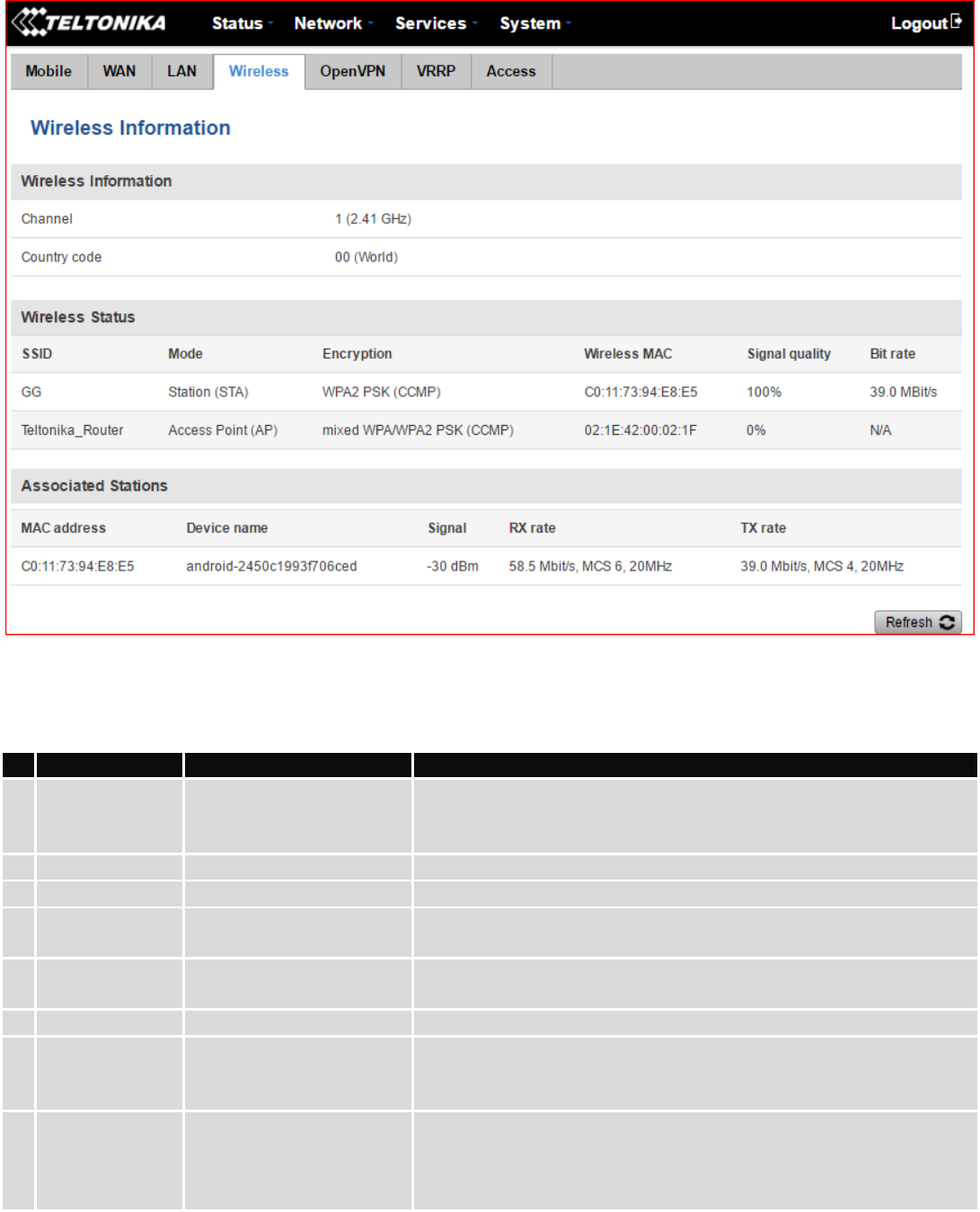Screen dimensions: 980x1212
Task: Click device name android-2450c1993f706ced
Action: pyautogui.click(x=271, y=566)
